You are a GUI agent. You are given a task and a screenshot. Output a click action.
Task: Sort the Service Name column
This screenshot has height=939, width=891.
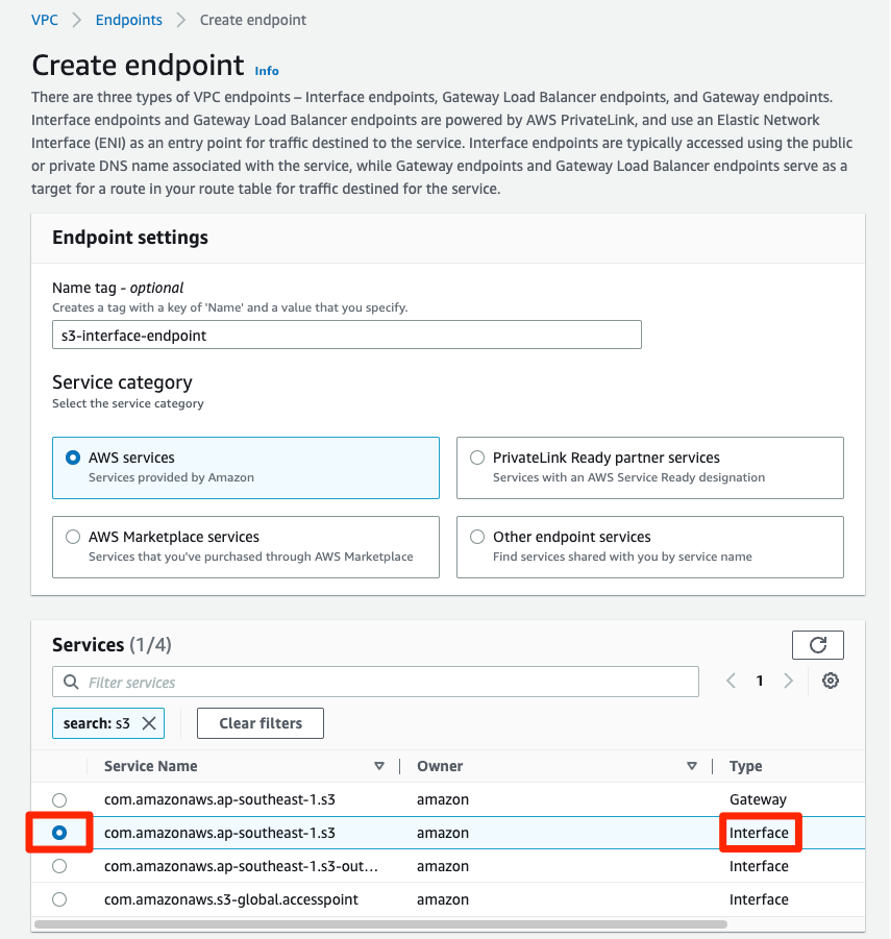click(380, 765)
